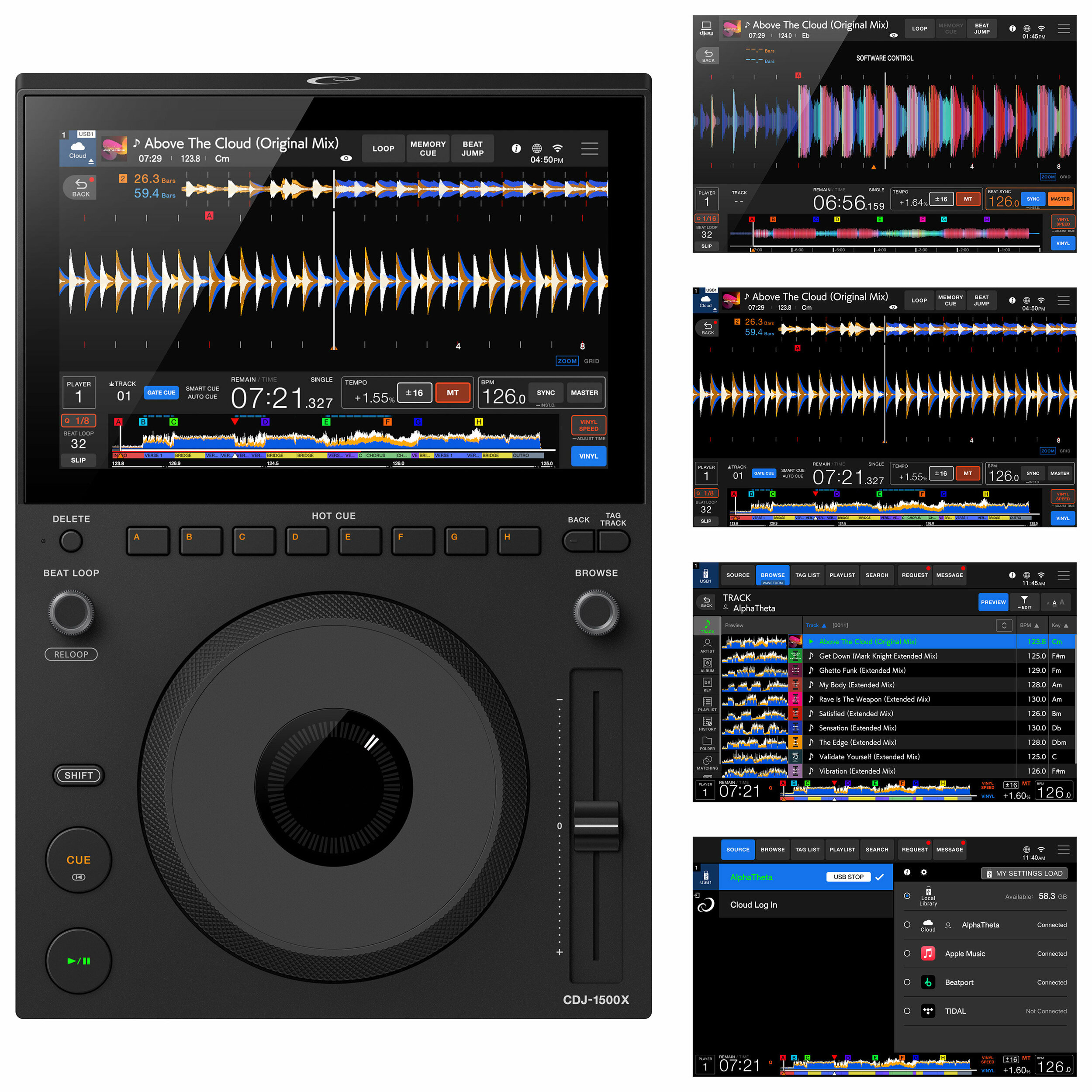Click the hardware tempo slider fader
1092x1092 pixels.
[x=596, y=826]
